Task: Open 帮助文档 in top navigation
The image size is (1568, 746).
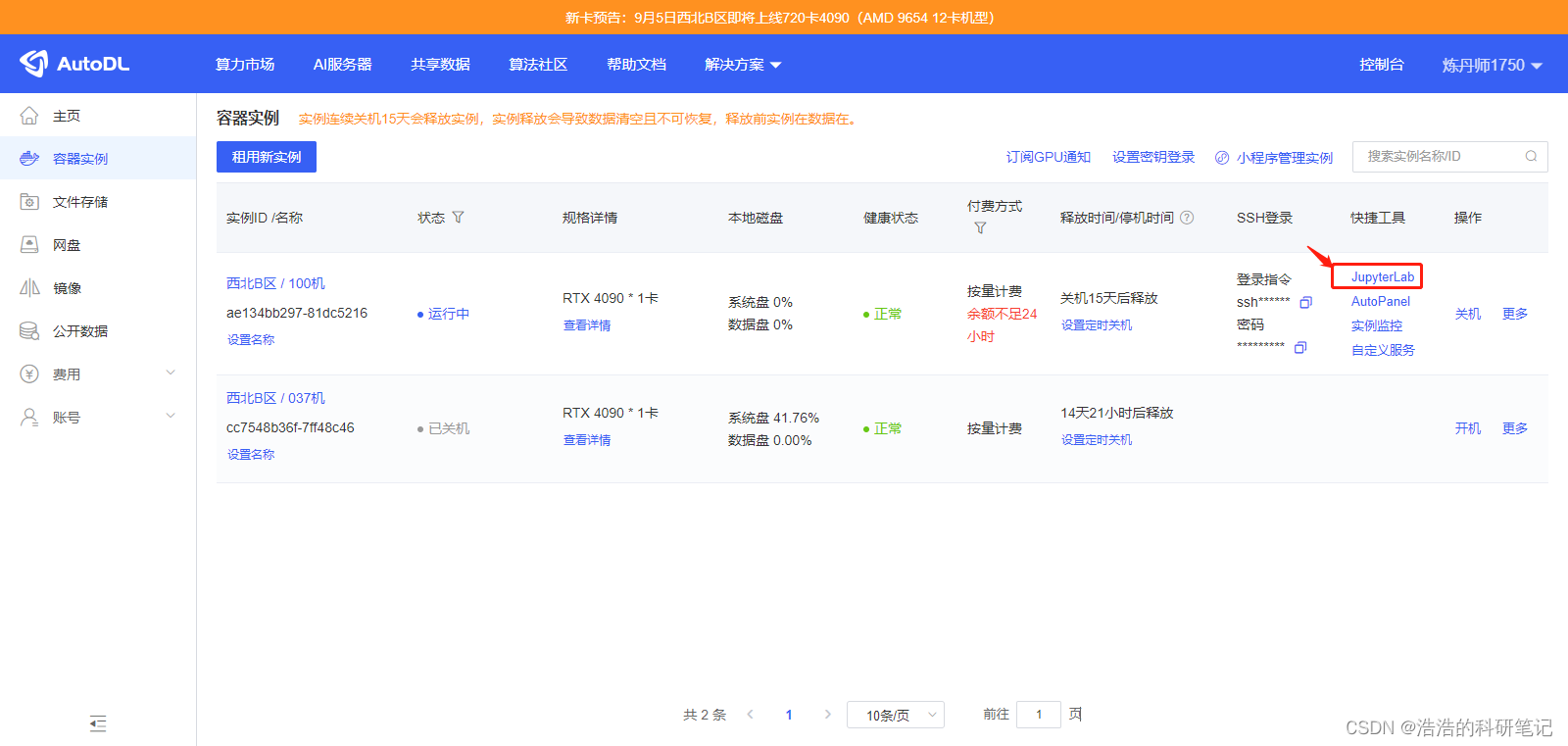Action: pos(636,65)
